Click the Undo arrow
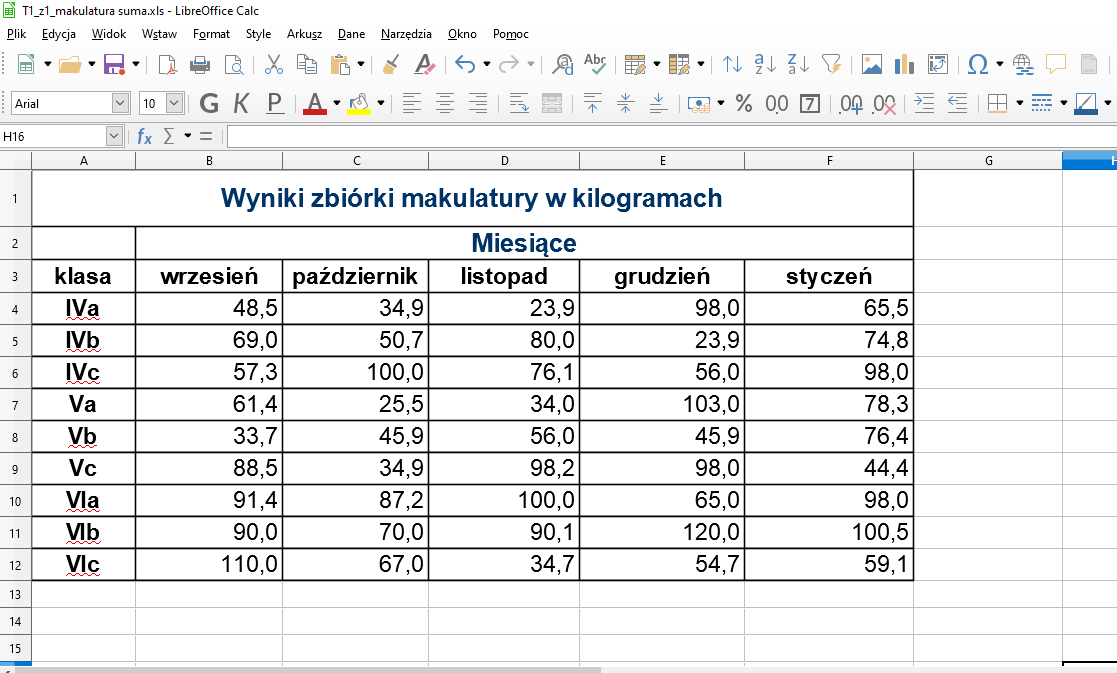This screenshot has height=673, width=1117. [x=465, y=65]
